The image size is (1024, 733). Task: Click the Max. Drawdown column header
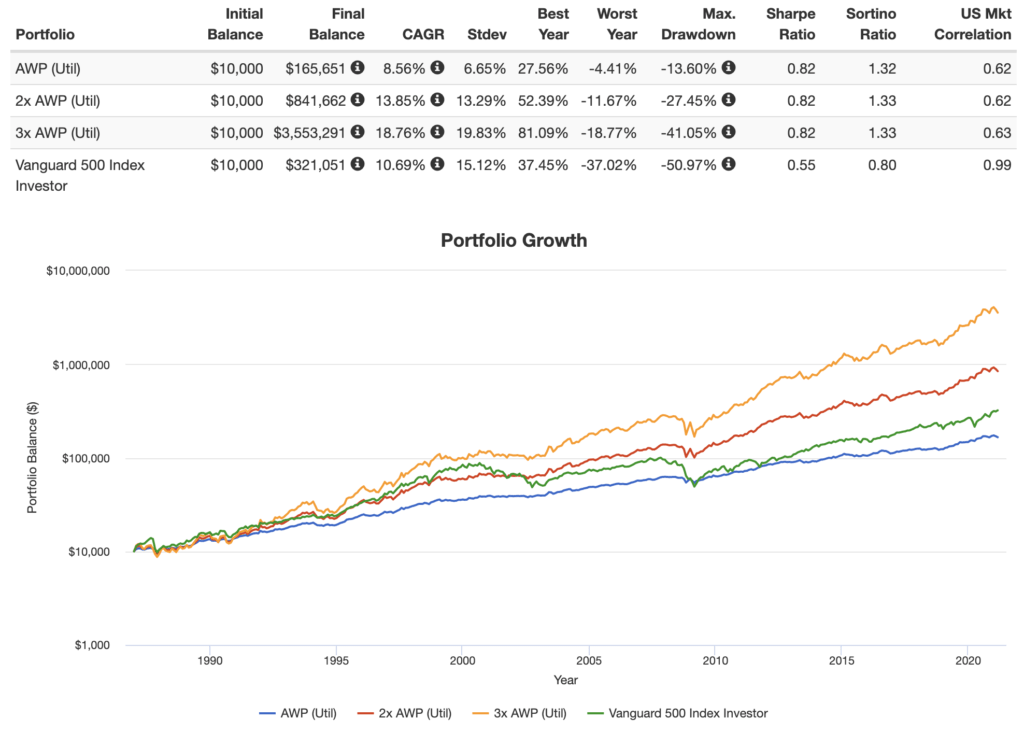tap(698, 24)
